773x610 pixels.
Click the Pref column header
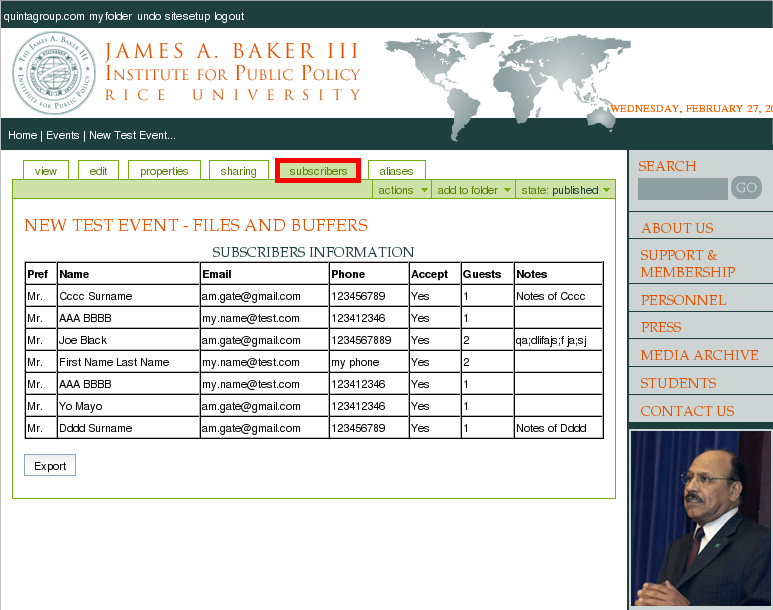point(41,274)
